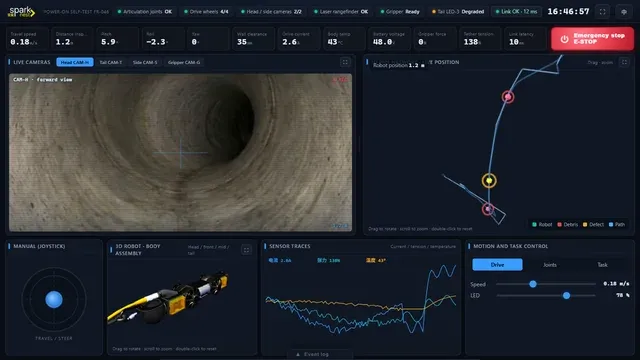
Task: Expand the position map panel to fullscreen
Action: pyautogui.click(x=624, y=62)
